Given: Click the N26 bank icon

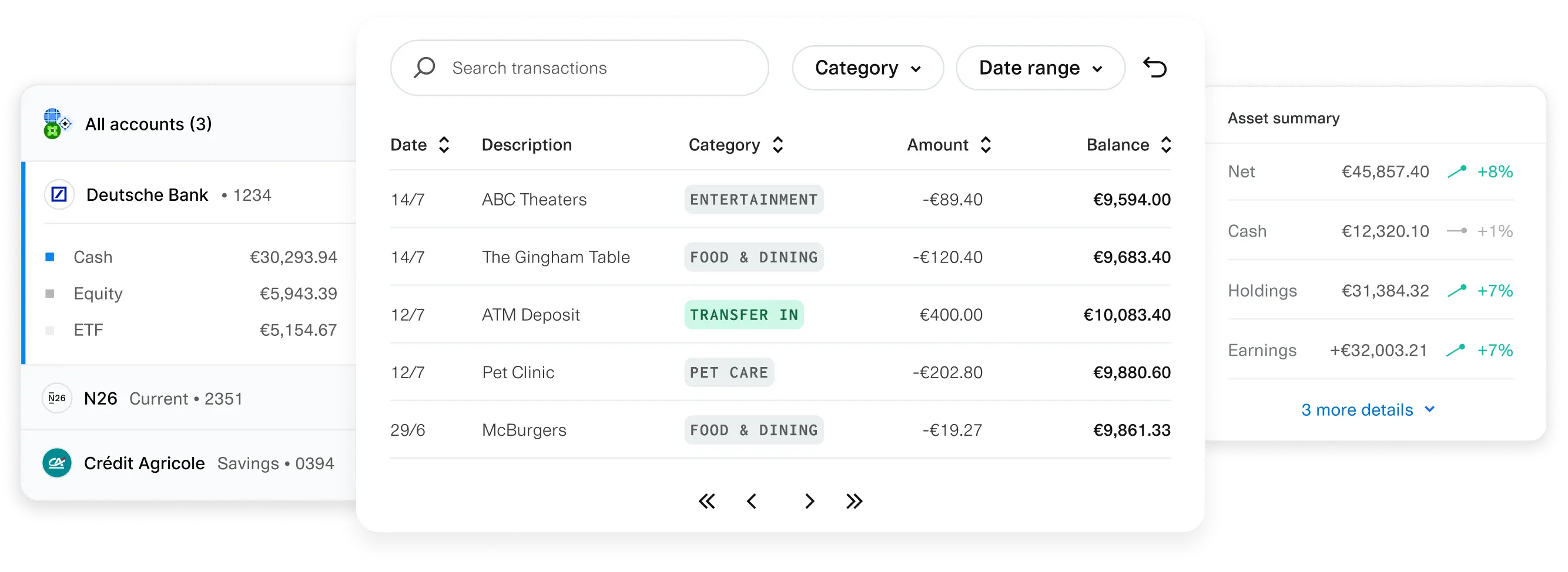Looking at the screenshot, I should click(x=56, y=398).
